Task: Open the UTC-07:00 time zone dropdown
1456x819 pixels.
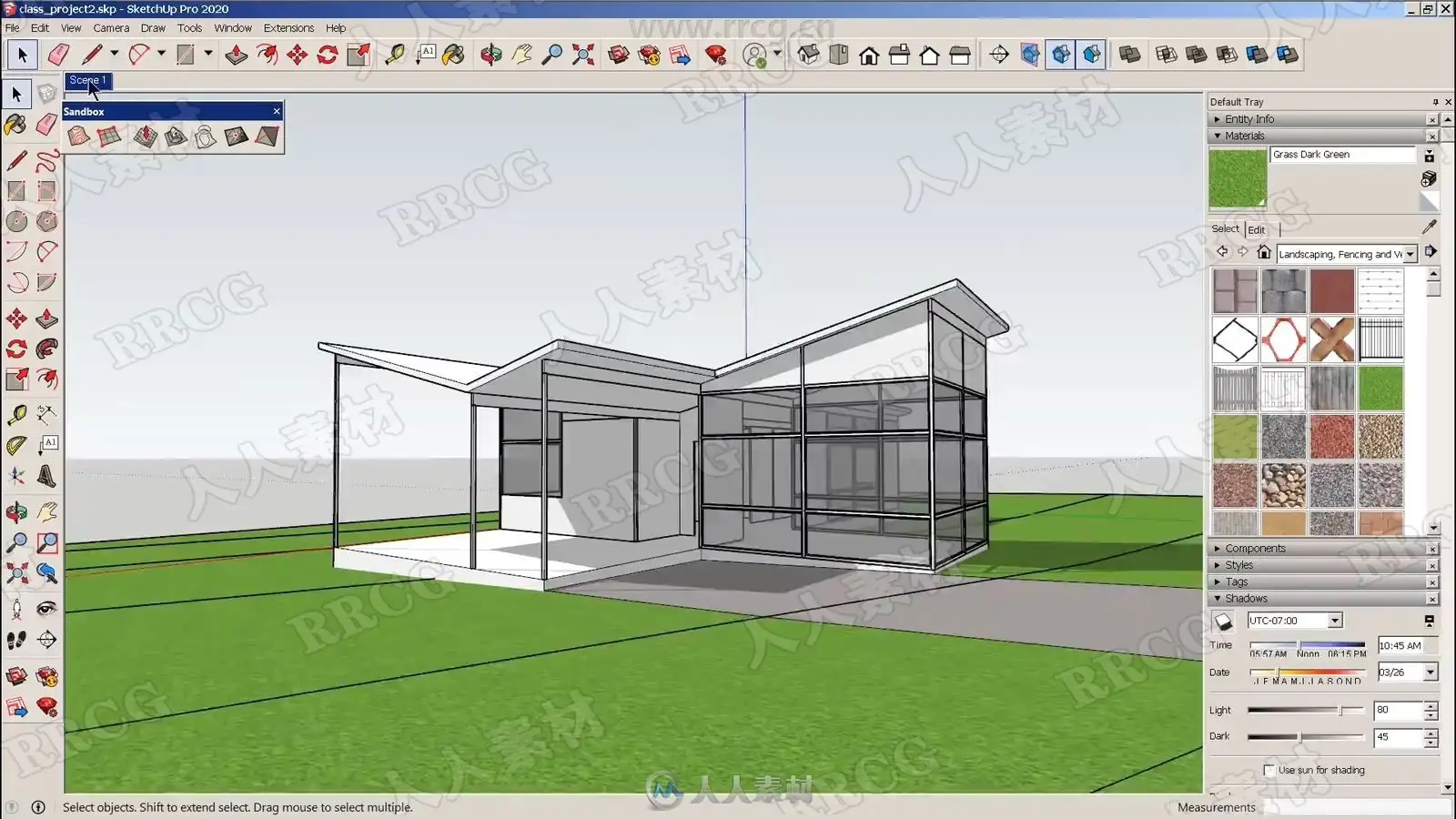Action: pos(1335,621)
